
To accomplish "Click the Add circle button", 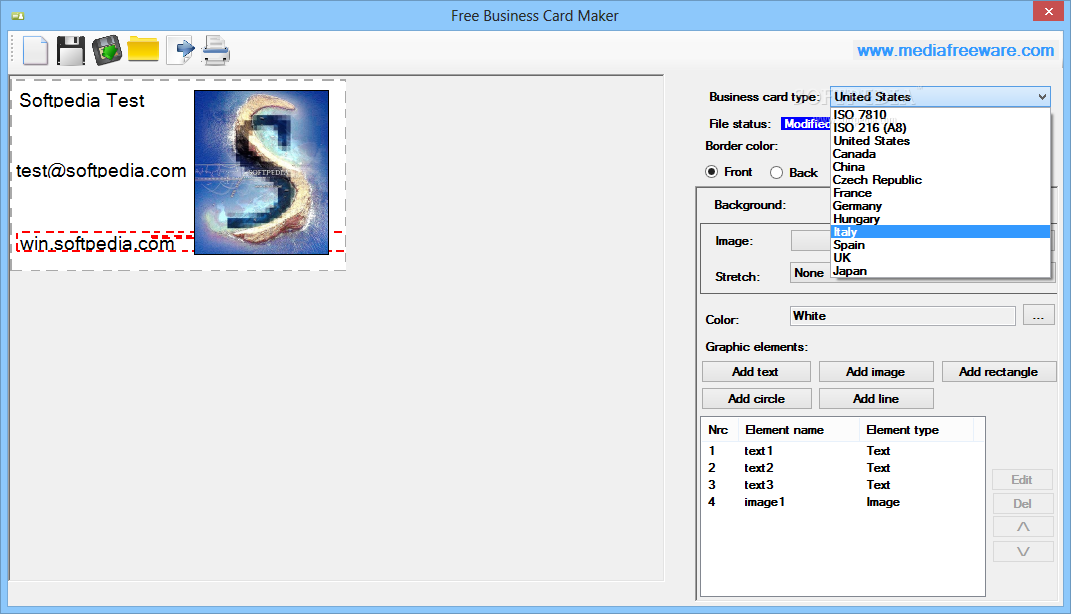I will coord(757,398).
